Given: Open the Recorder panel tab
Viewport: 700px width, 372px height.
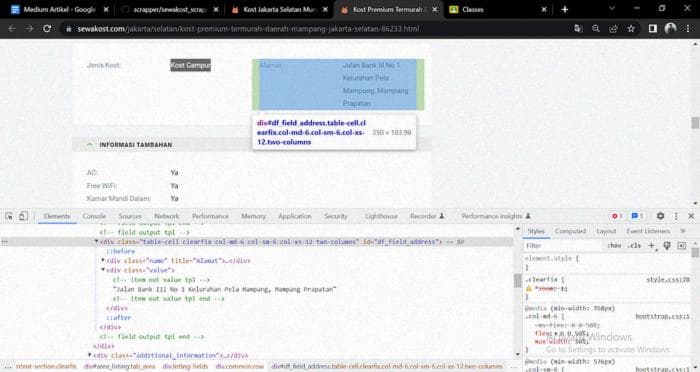Looking at the screenshot, I should click(x=427, y=216).
